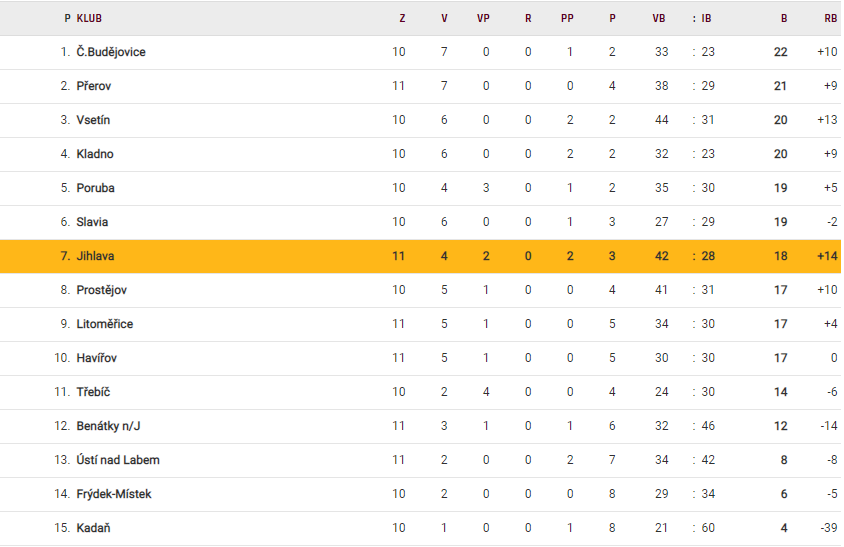Click the VB goals-for column header

pyautogui.click(x=659, y=18)
